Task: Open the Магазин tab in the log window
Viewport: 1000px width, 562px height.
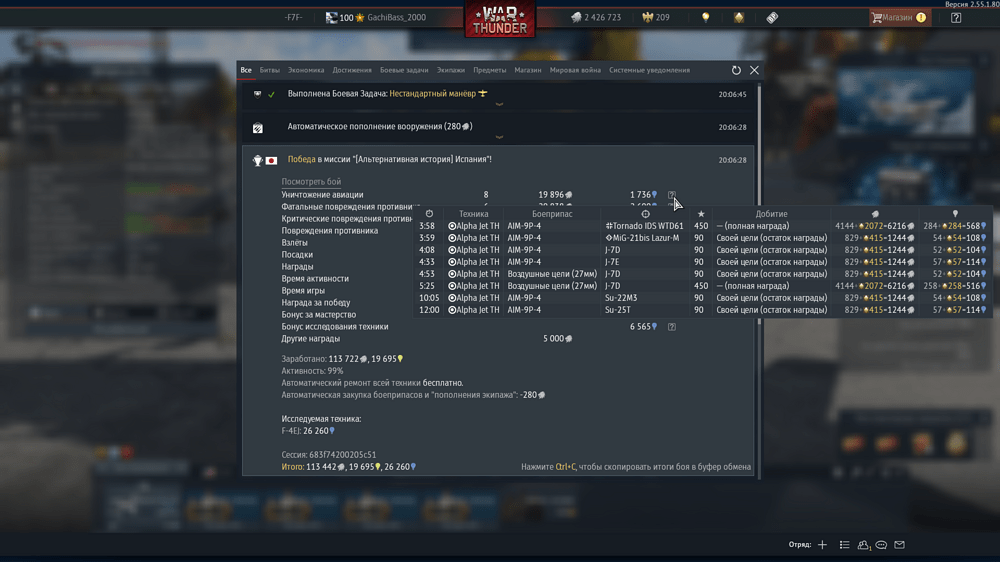Action: click(528, 70)
